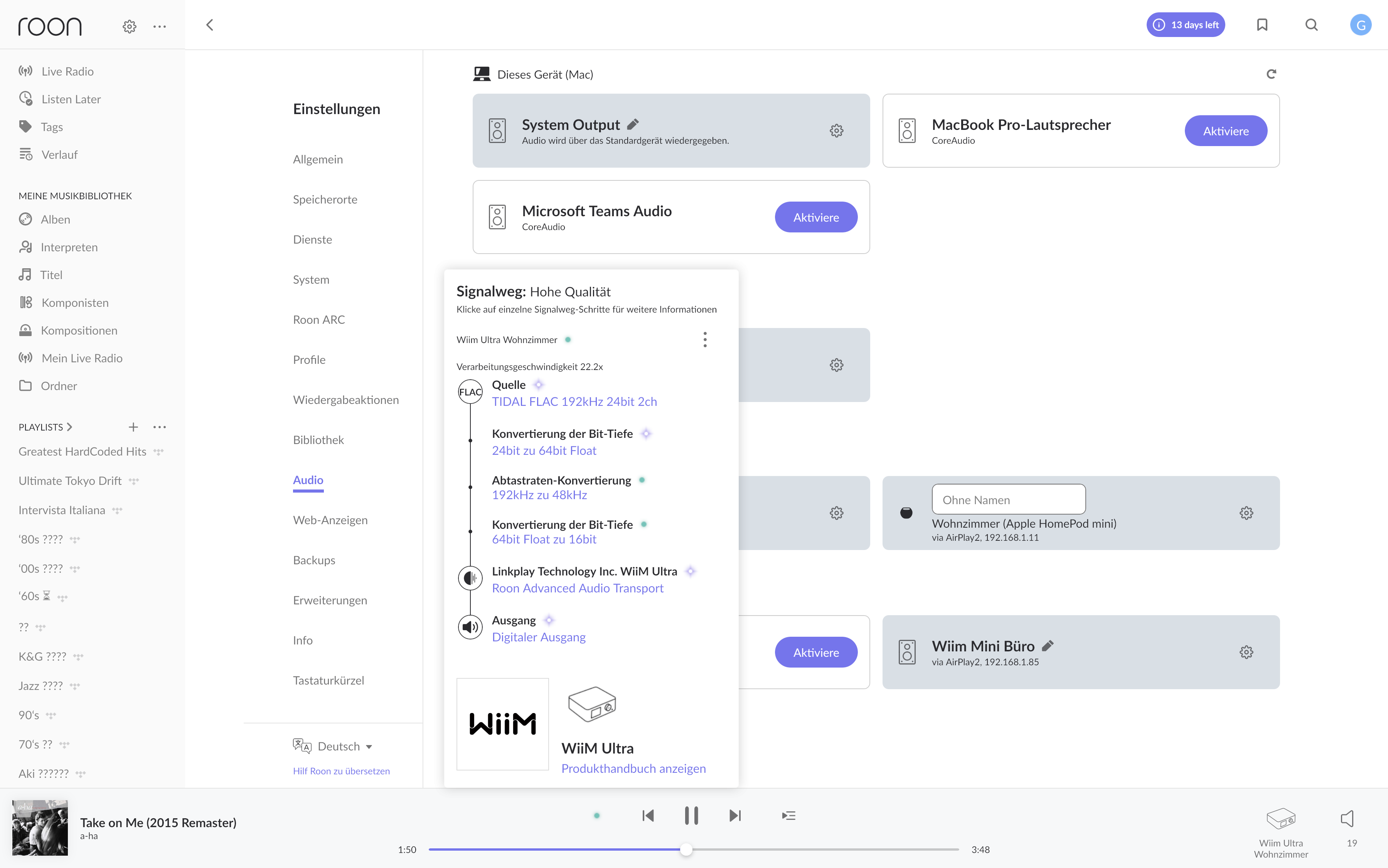Open Live Radio in sidebar
1388x868 pixels.
click(x=67, y=71)
